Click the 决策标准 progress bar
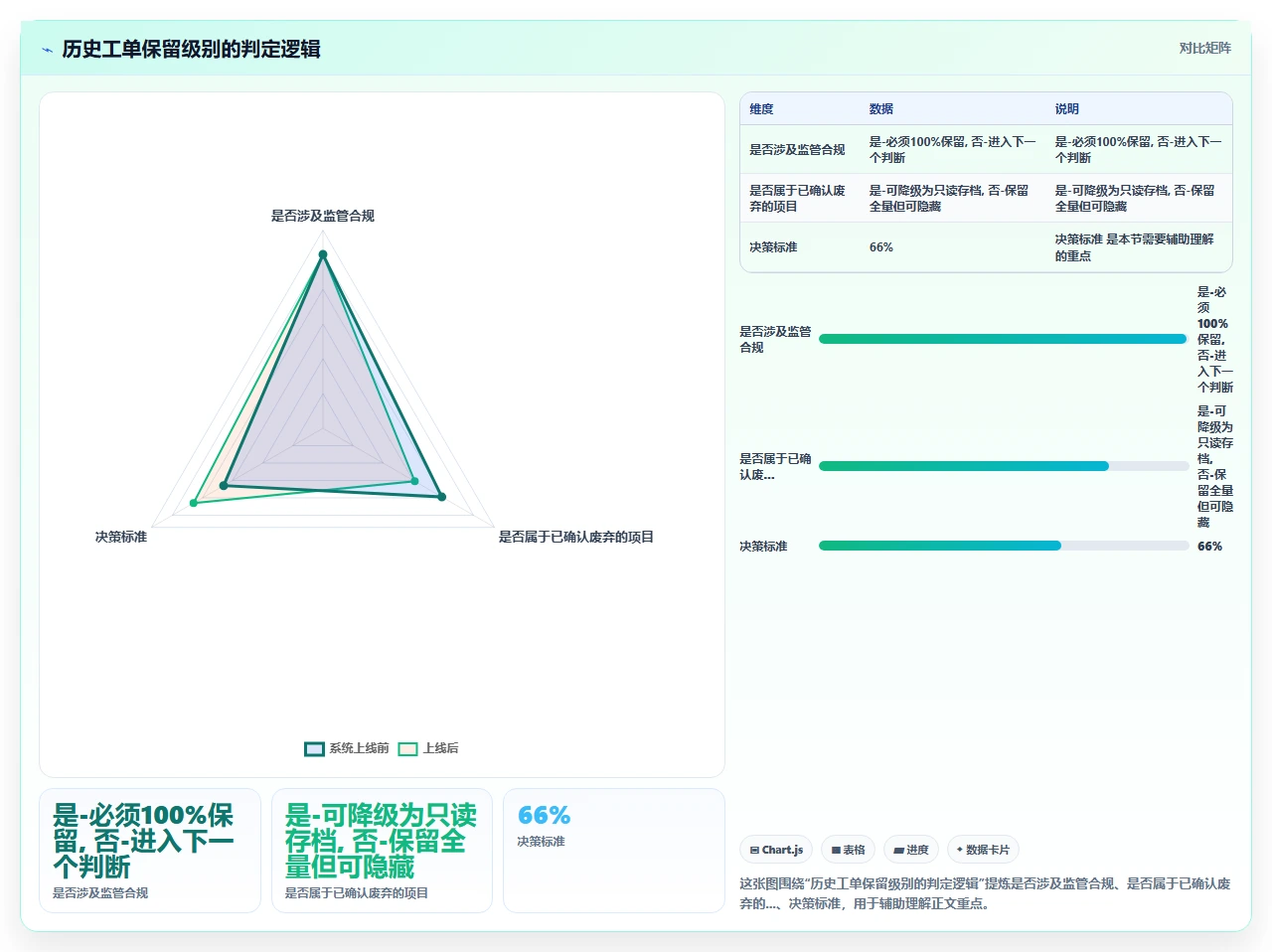Image resolution: width=1272 pixels, height=952 pixels. (1004, 546)
